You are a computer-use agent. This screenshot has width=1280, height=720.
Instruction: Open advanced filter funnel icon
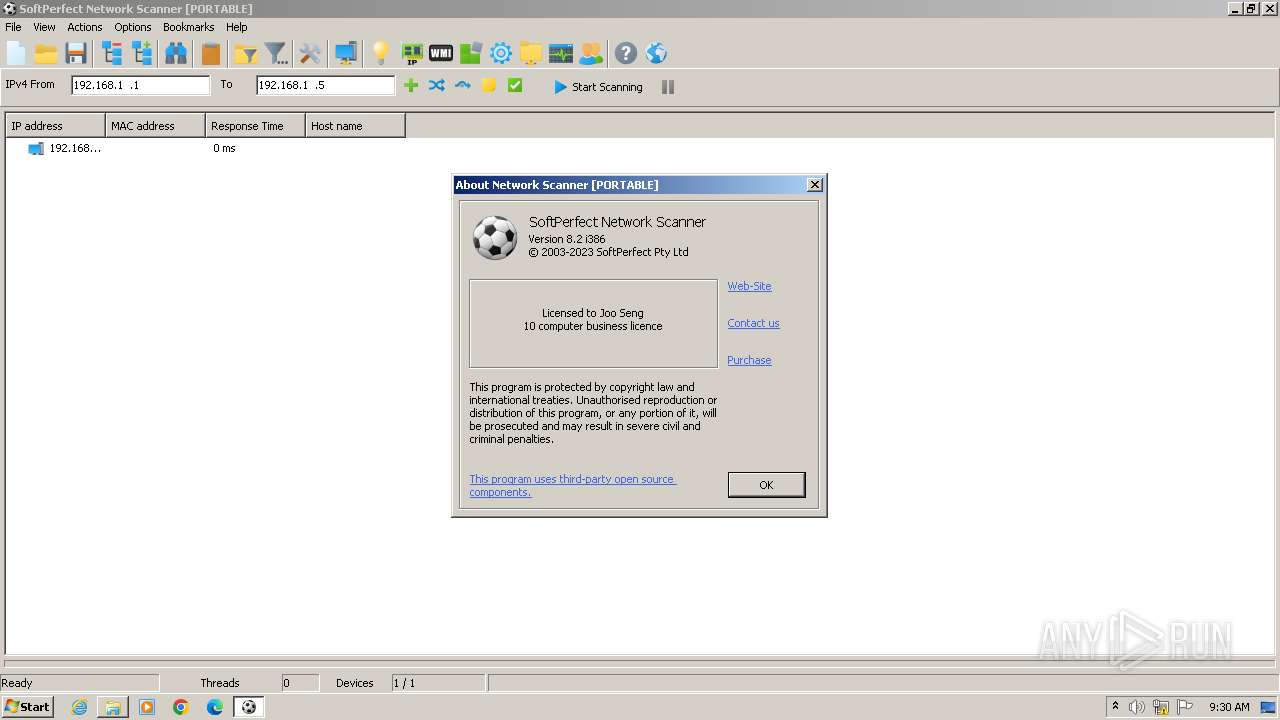pos(276,53)
